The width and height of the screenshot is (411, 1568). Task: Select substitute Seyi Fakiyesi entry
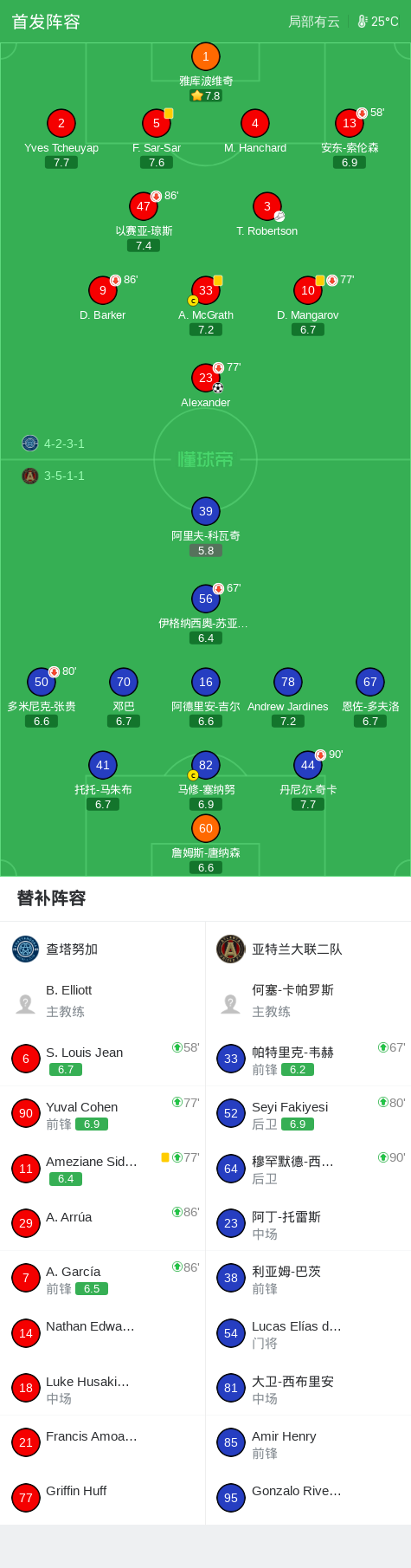click(308, 1114)
